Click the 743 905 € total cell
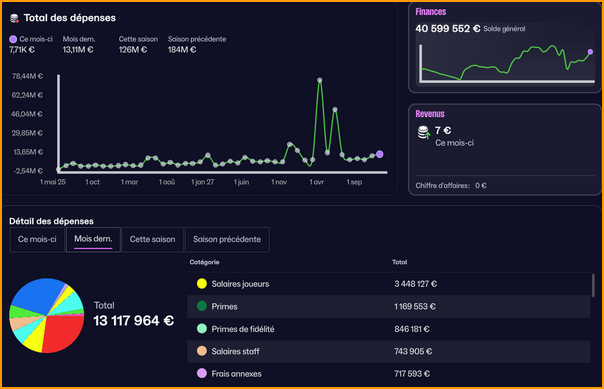Image resolution: width=604 pixels, height=389 pixels. point(413,351)
